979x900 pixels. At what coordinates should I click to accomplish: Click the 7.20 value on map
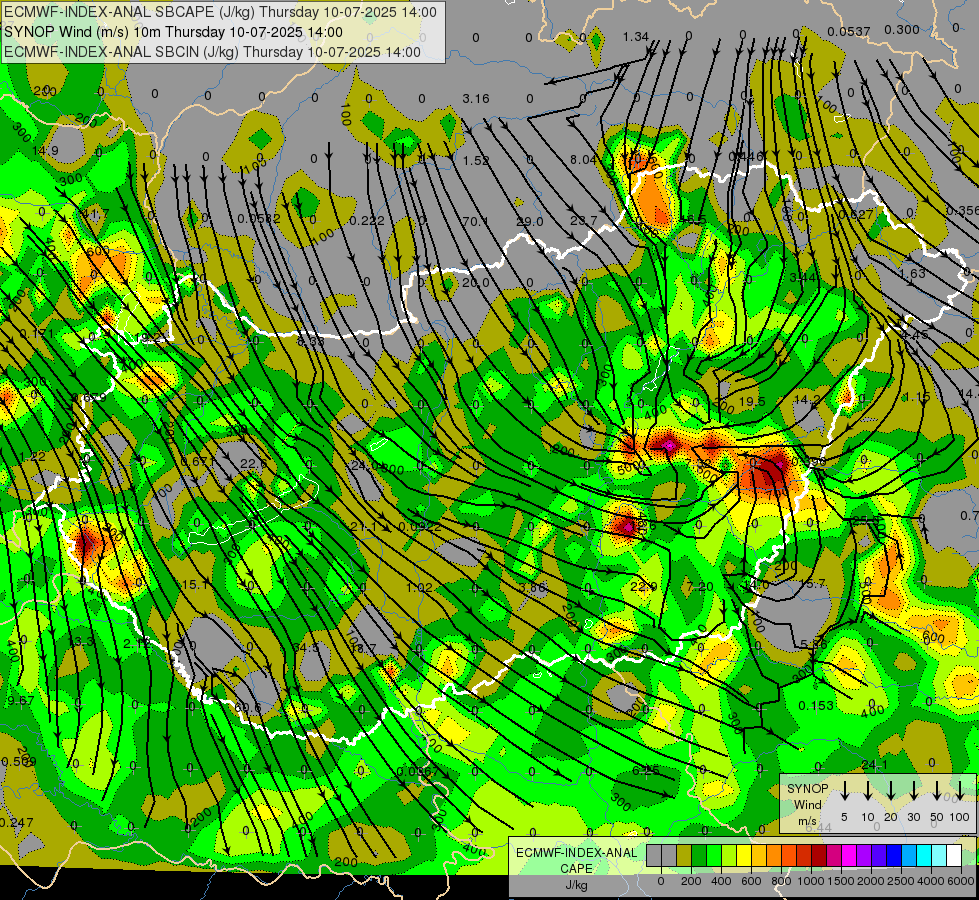tap(699, 586)
